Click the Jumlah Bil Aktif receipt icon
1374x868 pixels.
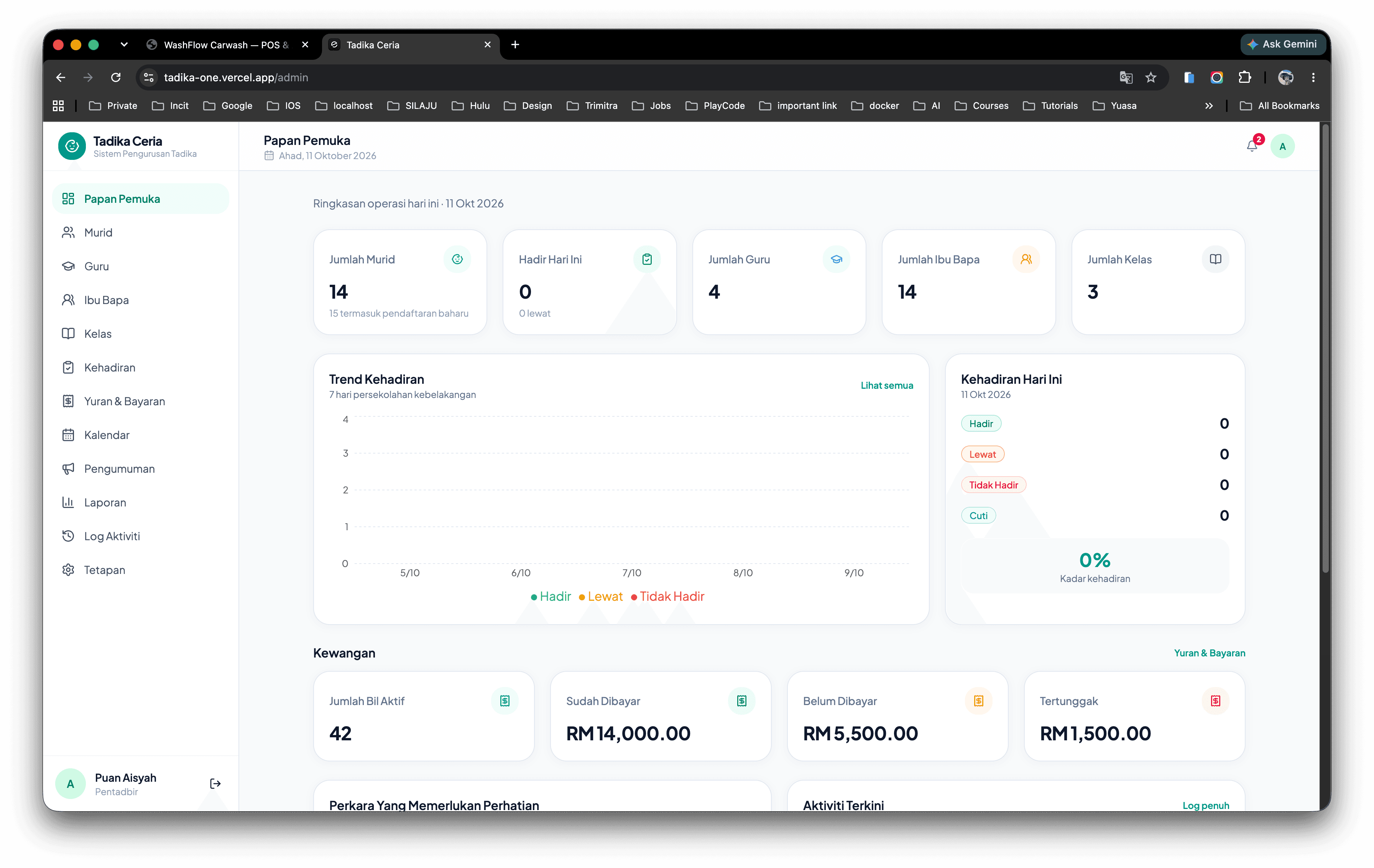505,701
